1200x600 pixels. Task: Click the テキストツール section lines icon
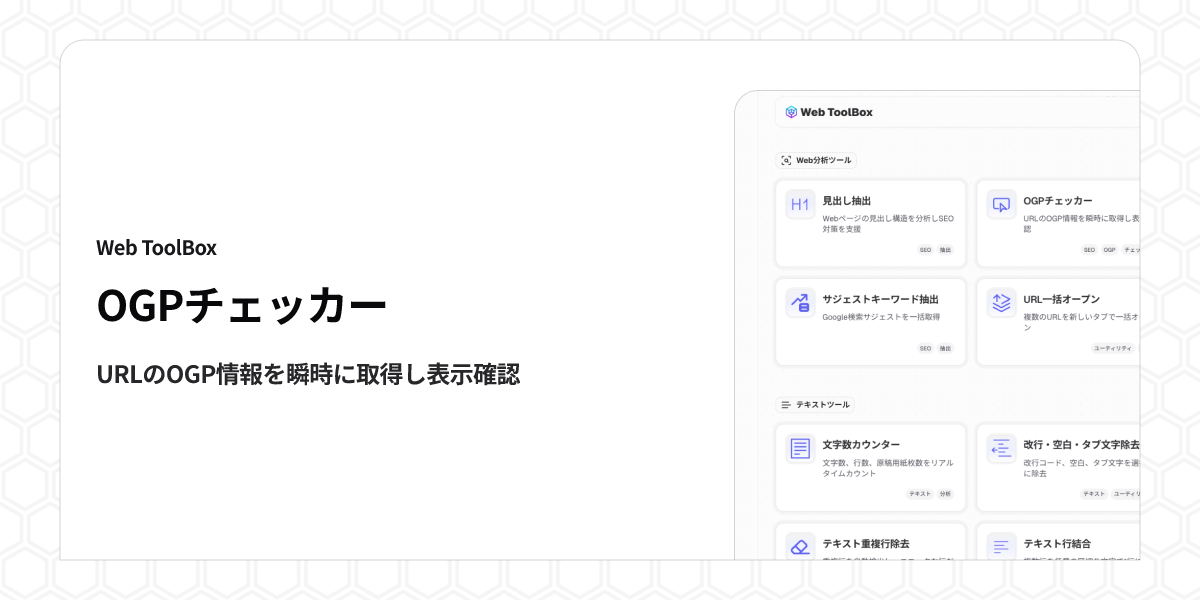point(786,405)
